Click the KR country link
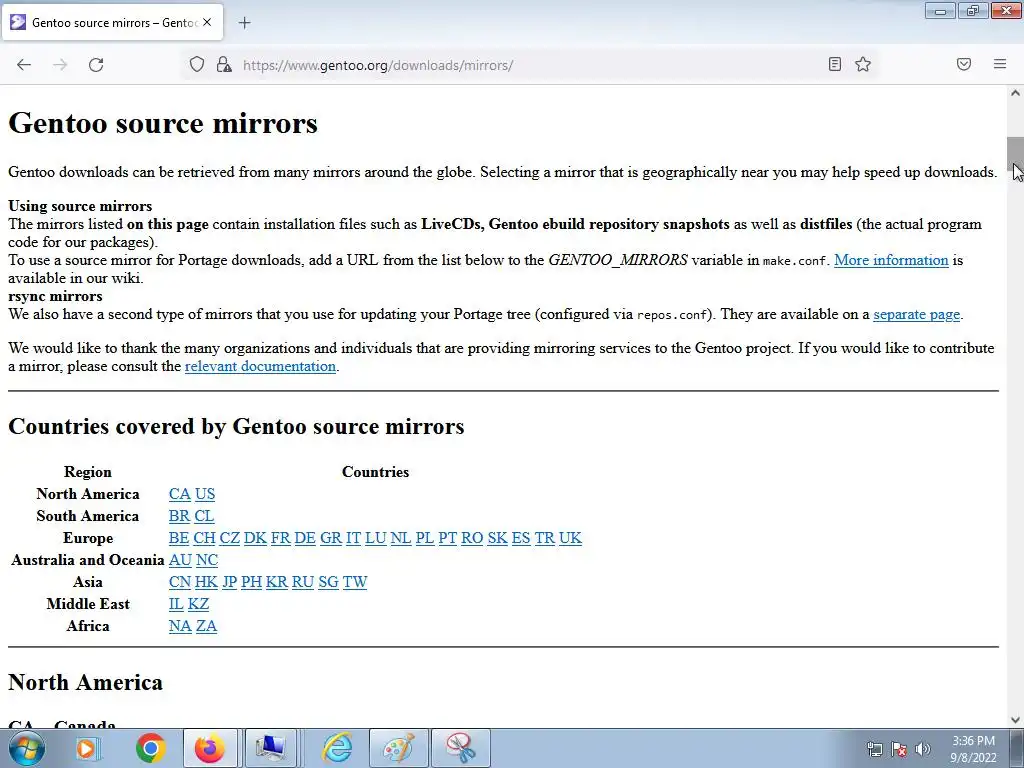 [277, 582]
